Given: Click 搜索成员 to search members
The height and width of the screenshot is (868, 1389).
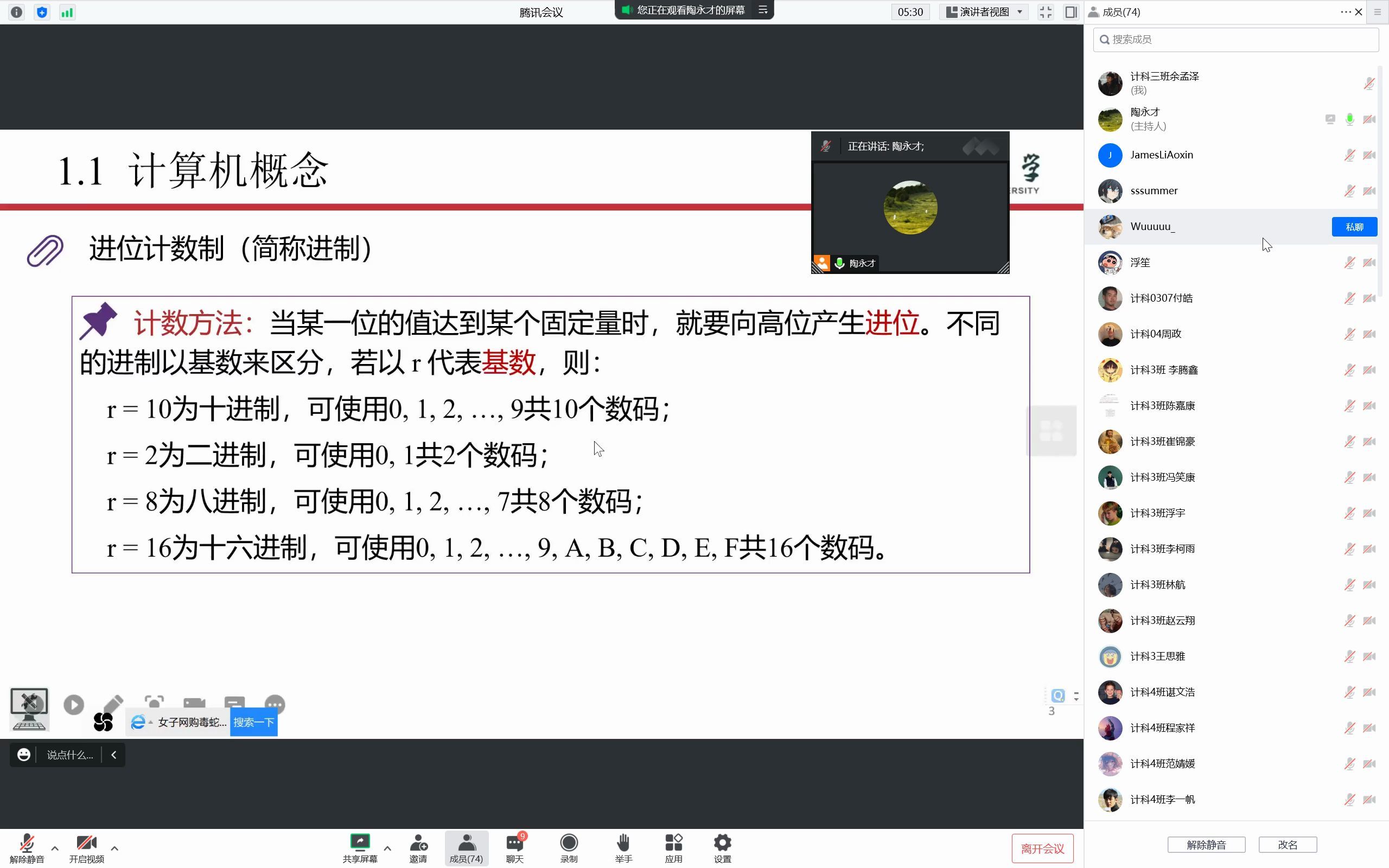Looking at the screenshot, I should point(1234,39).
